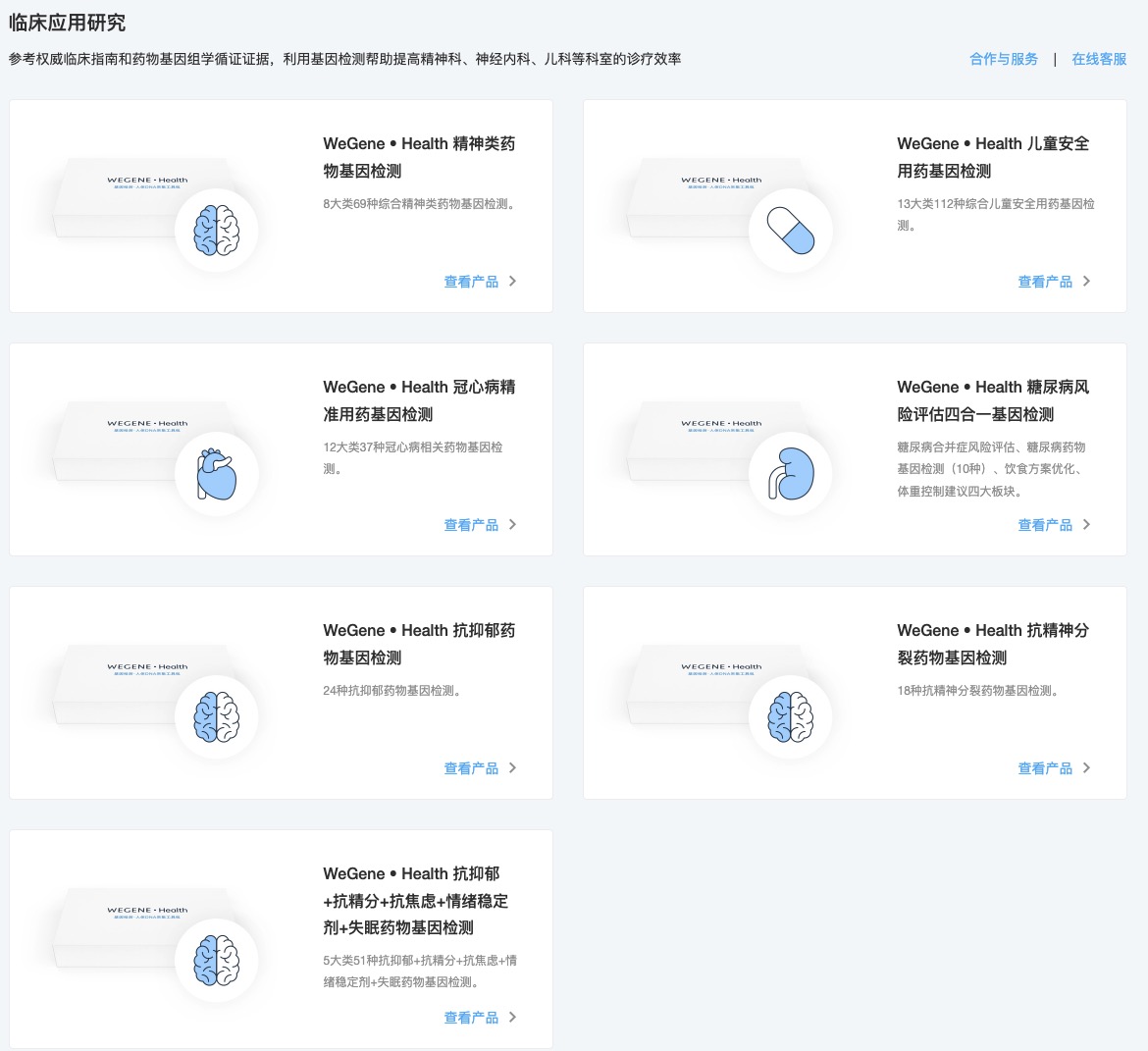Image resolution: width=1148 pixels, height=1051 pixels.
Task: Click description '12大类37种冠心病相关药物基因检测。'
Action: 413,457
